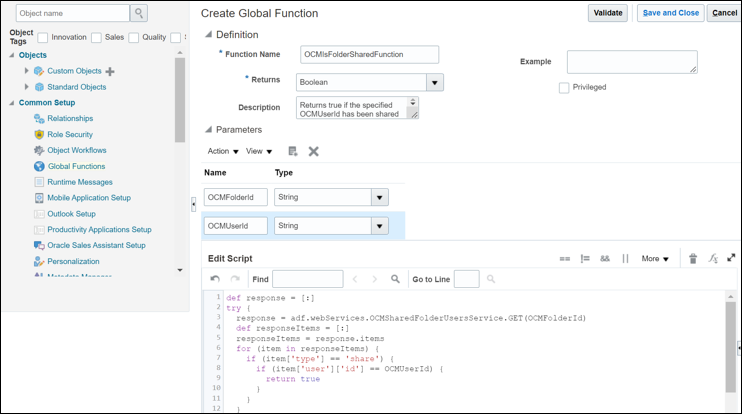Toggle the Quality object tag checkbox
Viewport: 742px width, 414px height.
134,37
